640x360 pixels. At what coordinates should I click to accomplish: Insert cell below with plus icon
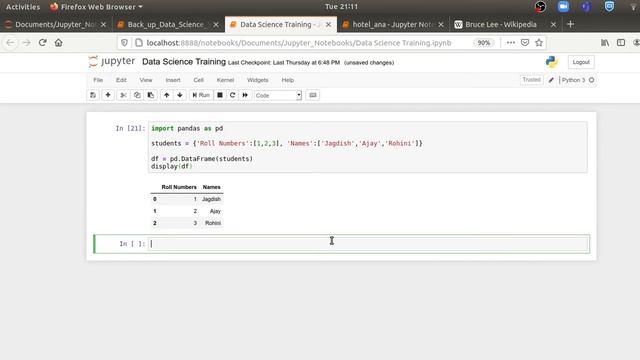coord(108,95)
